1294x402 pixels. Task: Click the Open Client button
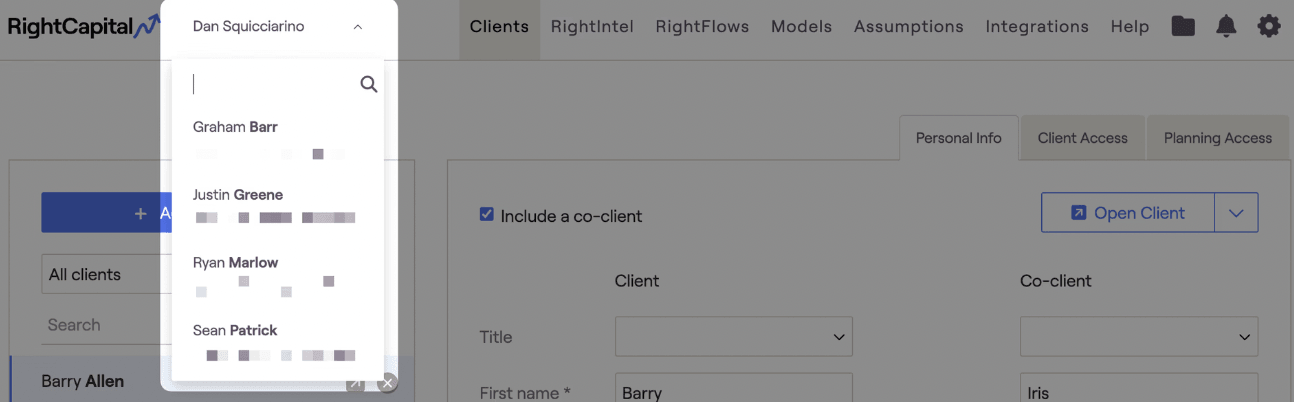pos(1128,213)
